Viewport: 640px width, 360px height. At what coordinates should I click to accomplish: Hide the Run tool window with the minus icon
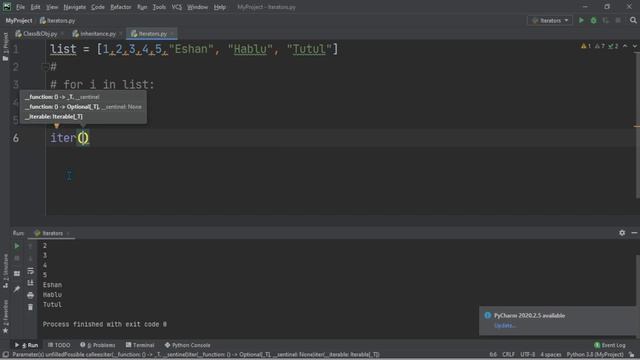click(634, 233)
